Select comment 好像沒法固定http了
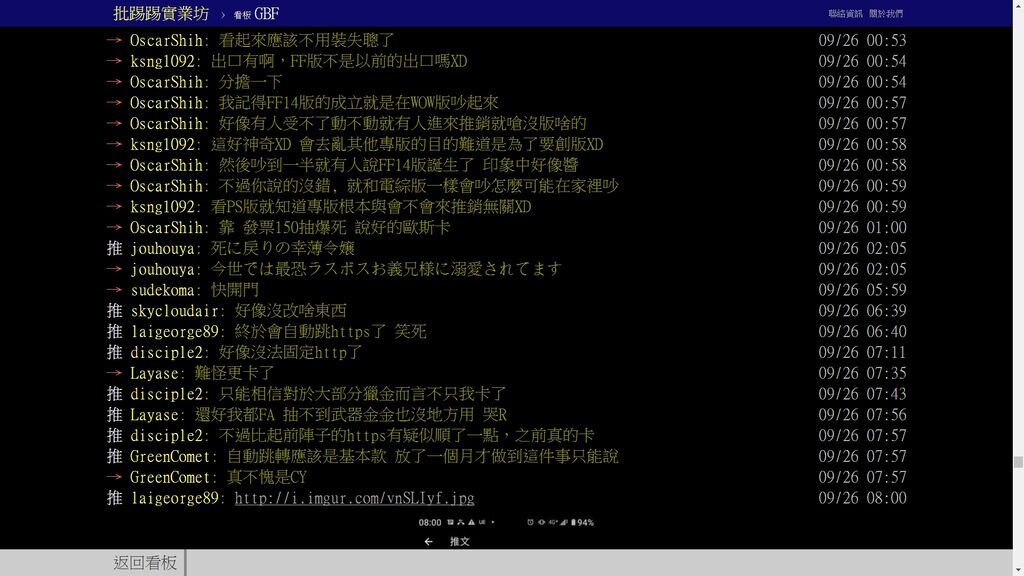Screen dimensions: 1024x576 coord(291,353)
